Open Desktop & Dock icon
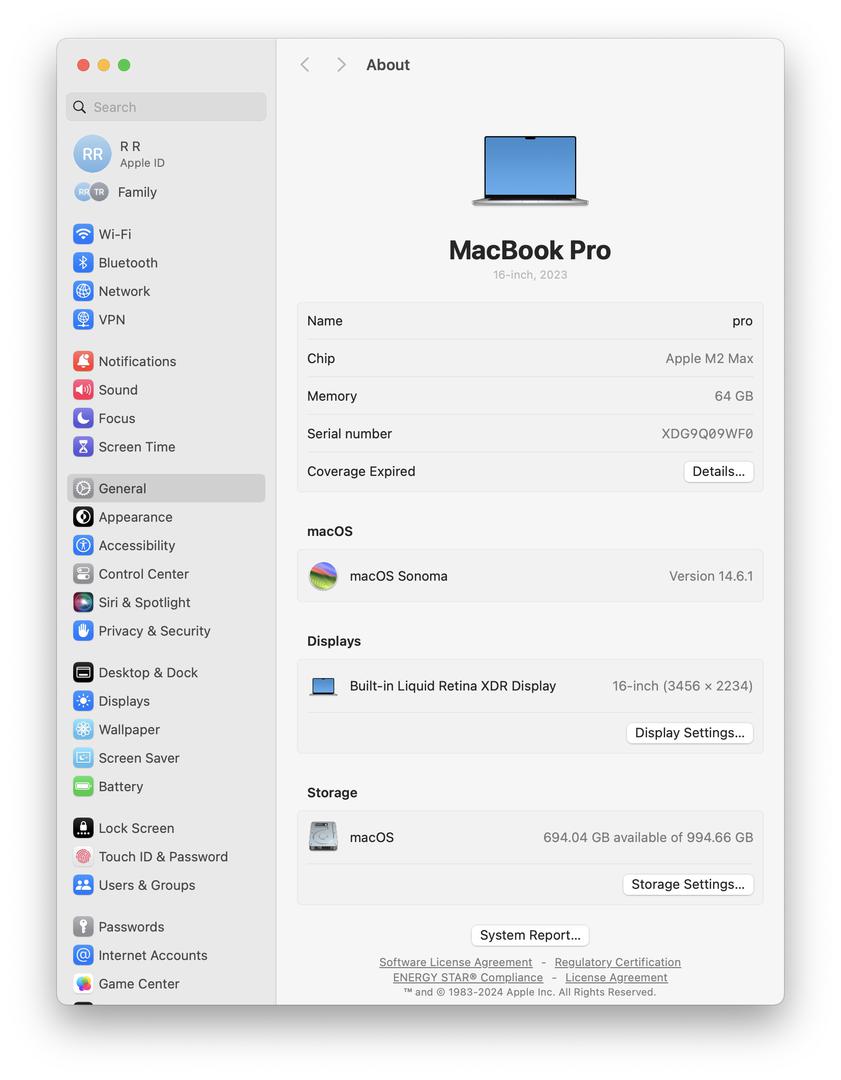The image size is (841, 1080). coord(83,672)
